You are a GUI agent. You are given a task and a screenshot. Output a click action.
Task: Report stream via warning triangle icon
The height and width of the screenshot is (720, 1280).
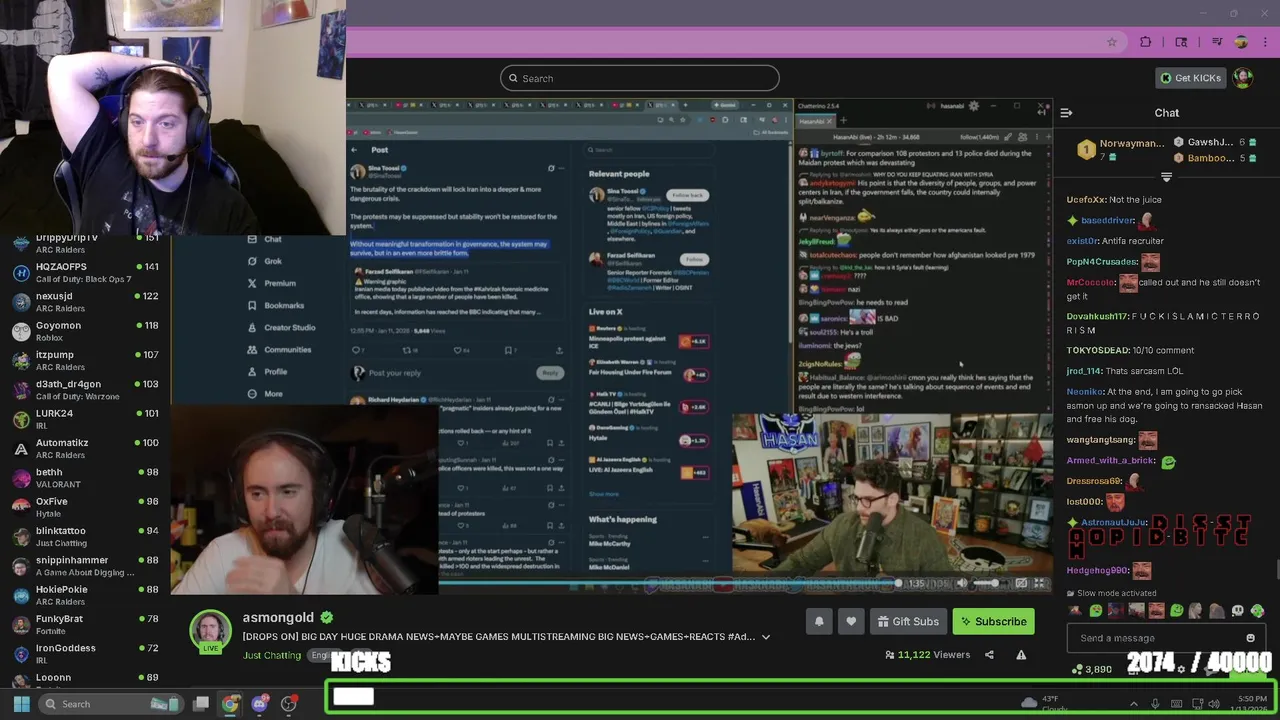[x=1021, y=655]
